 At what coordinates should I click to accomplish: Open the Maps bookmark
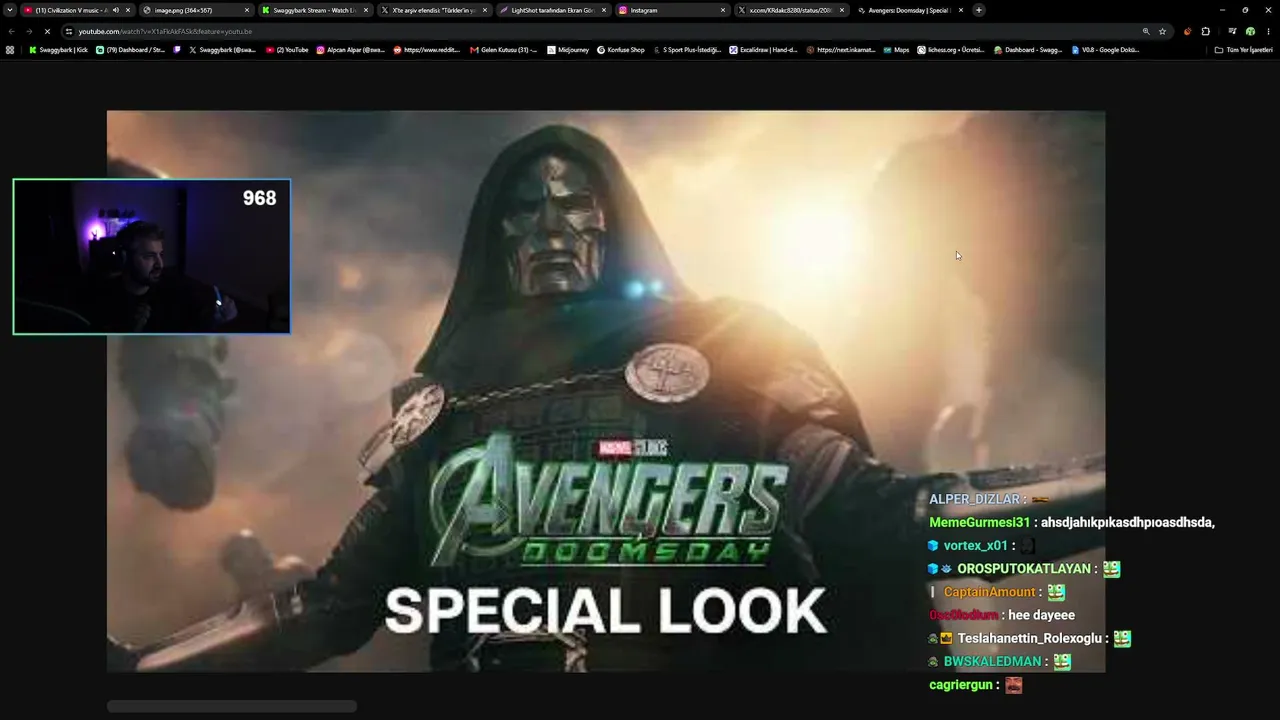point(896,49)
